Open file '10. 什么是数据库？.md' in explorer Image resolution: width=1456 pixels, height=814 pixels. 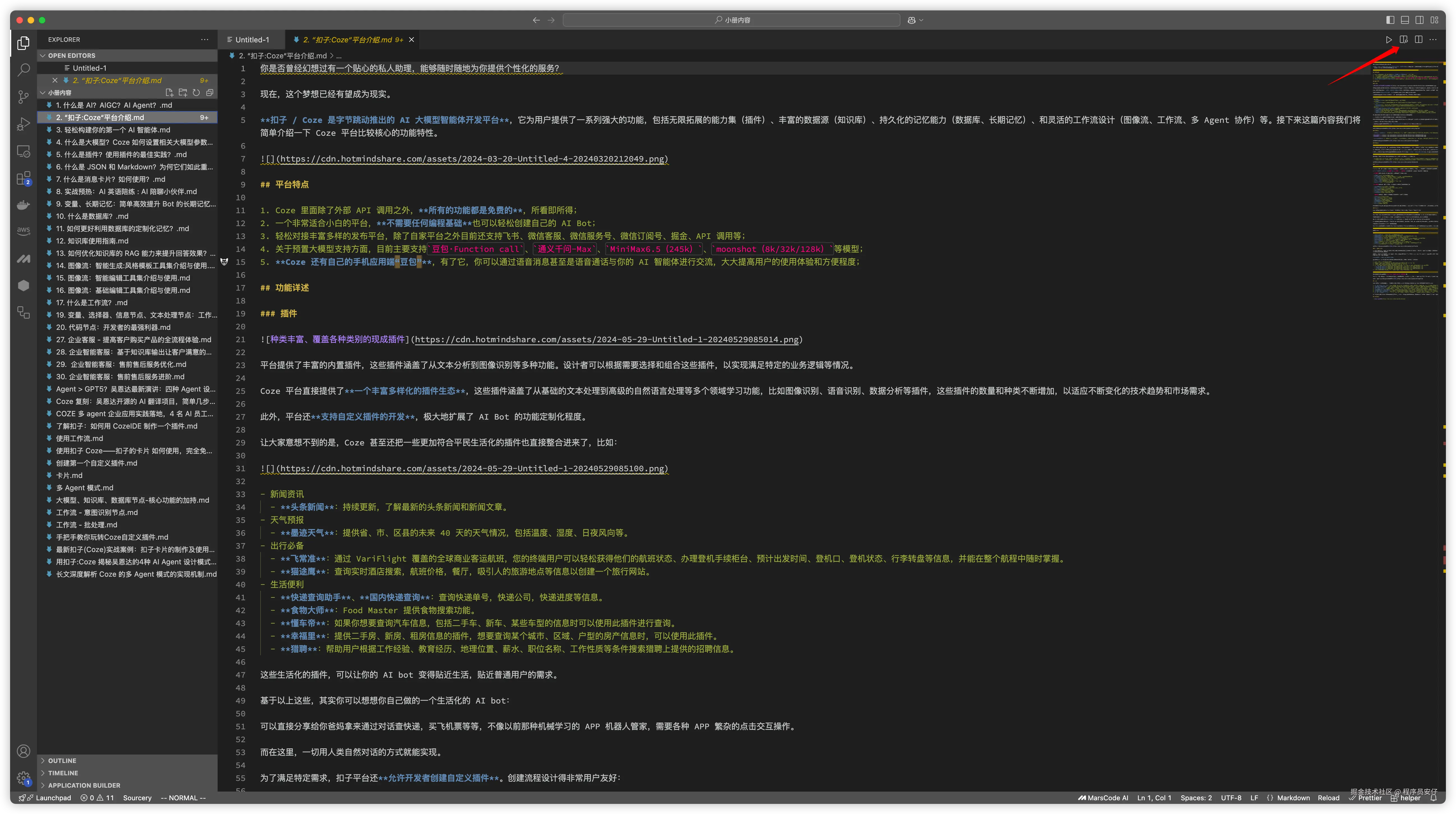[92, 216]
